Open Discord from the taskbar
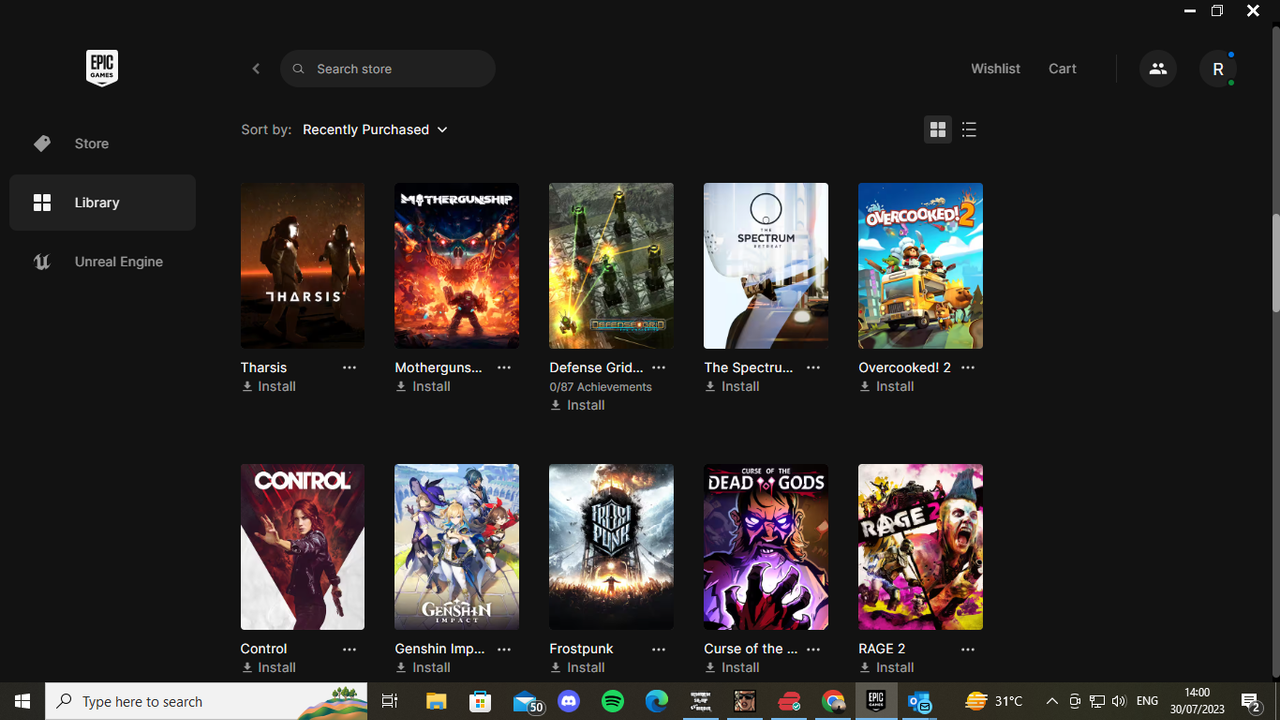Viewport: 1280px width, 720px height. 569,701
